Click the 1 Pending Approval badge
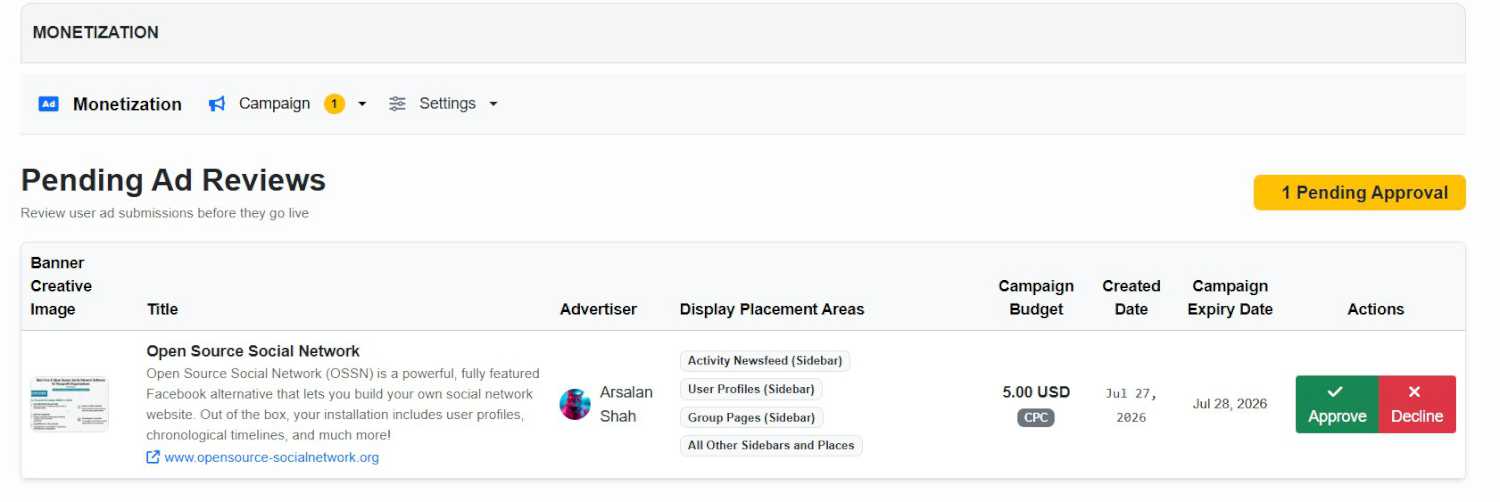This screenshot has width=1500, height=502. (x=1360, y=193)
